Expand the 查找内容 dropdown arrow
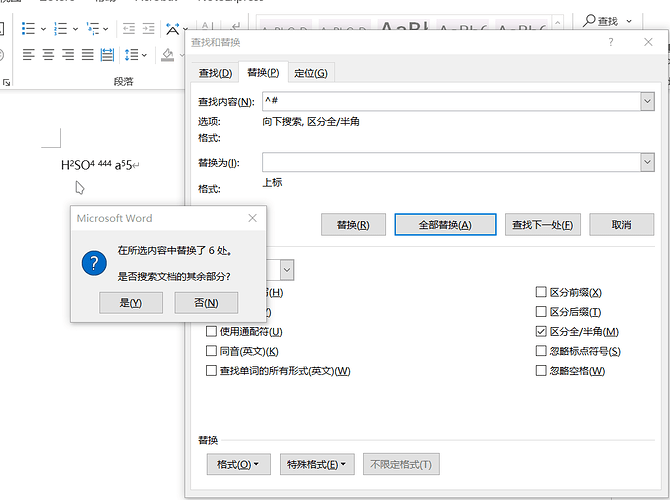Screen dimensions: 670x500 pyautogui.click(x=647, y=101)
